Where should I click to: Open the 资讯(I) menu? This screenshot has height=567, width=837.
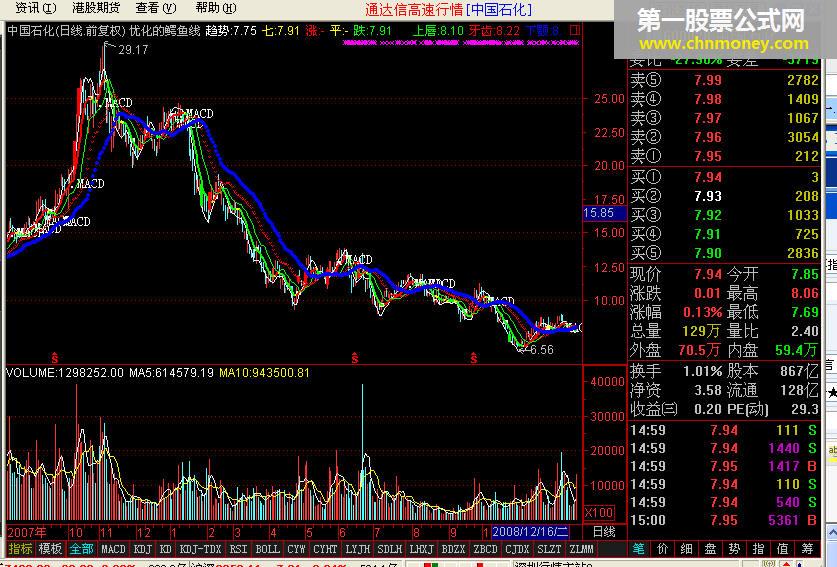coord(35,8)
